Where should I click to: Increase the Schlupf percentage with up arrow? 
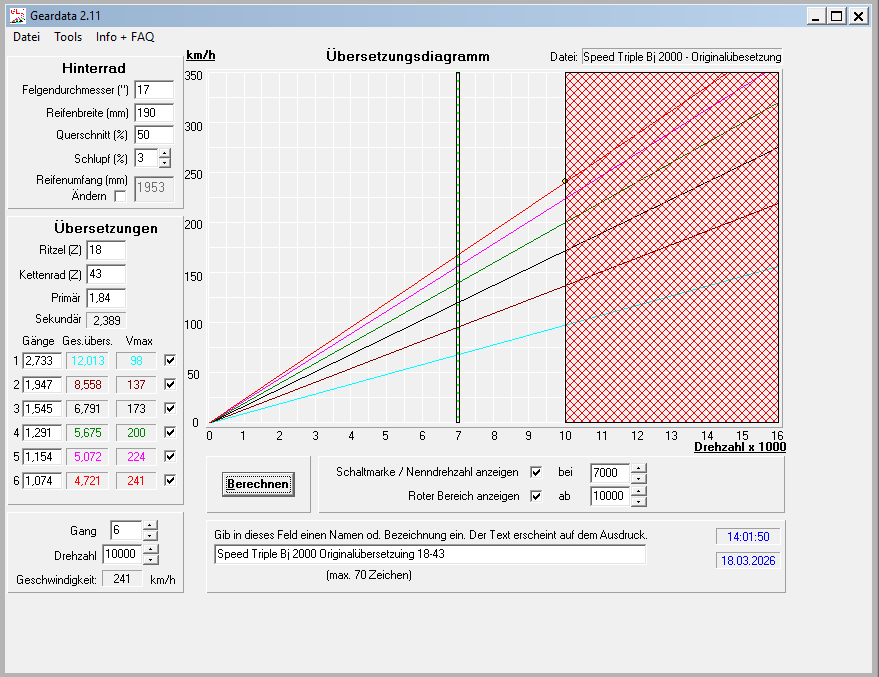tap(165, 153)
